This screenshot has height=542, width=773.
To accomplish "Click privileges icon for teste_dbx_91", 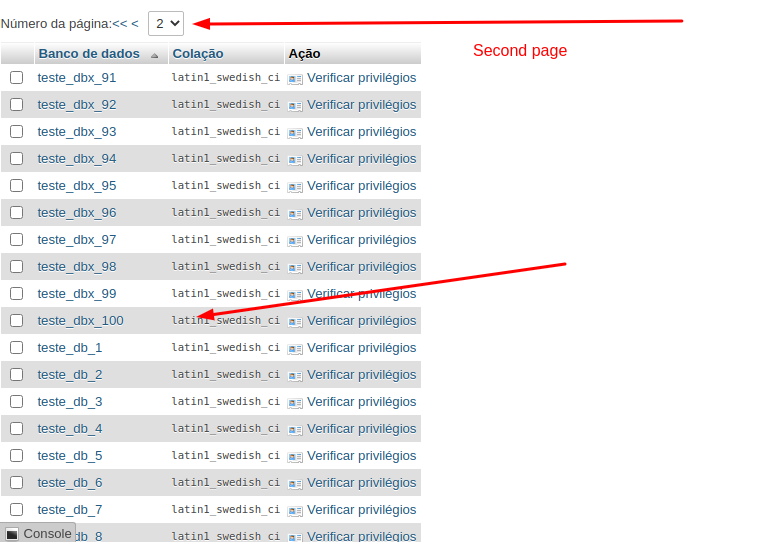I will pyautogui.click(x=295, y=79).
